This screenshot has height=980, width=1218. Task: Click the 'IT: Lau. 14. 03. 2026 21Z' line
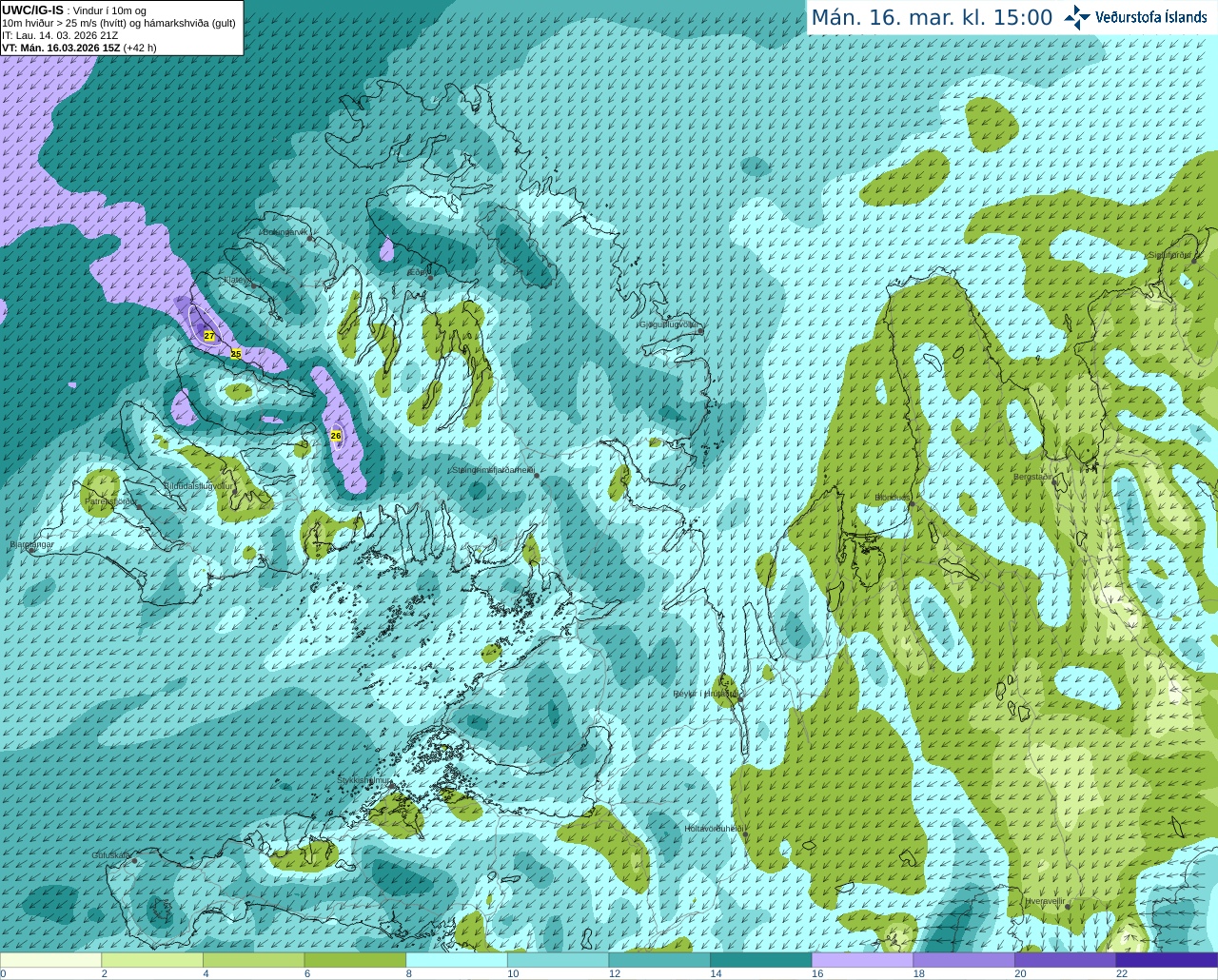coord(60,35)
